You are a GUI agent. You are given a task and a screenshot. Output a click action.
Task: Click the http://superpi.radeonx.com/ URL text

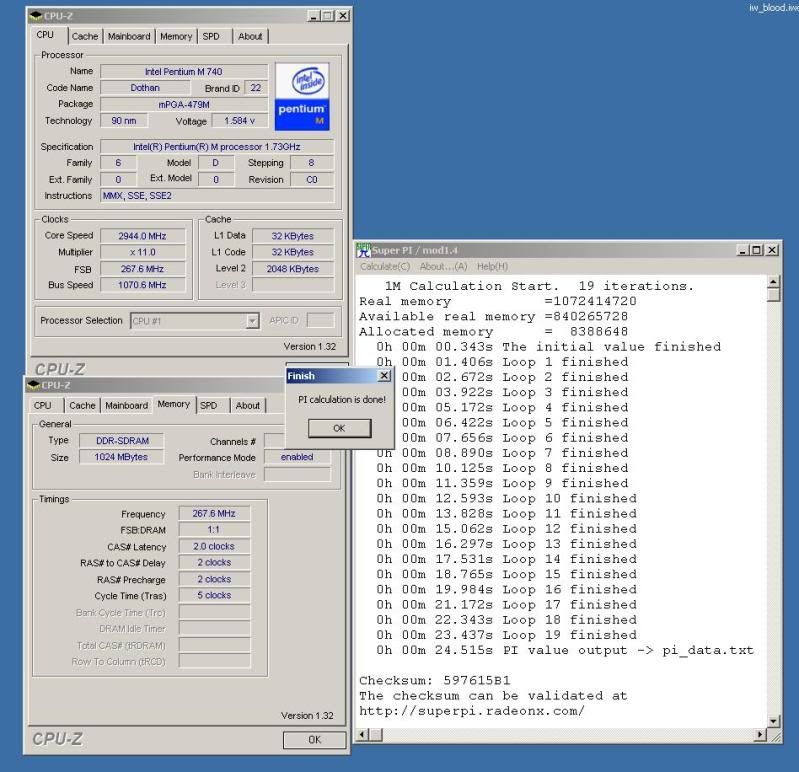(x=472, y=711)
